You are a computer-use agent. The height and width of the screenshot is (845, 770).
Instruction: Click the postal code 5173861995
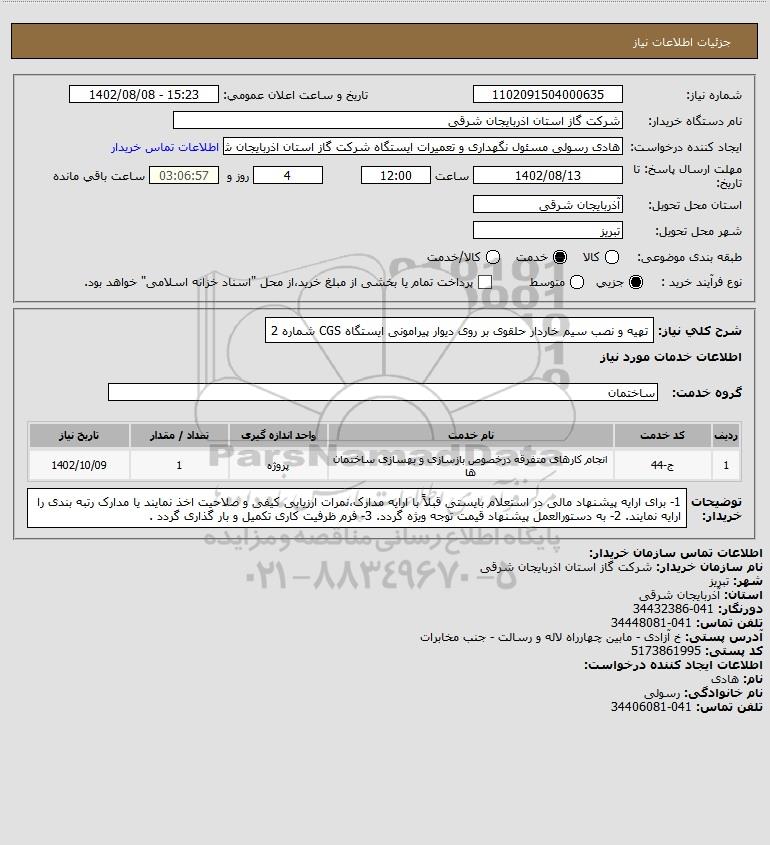click(665, 651)
